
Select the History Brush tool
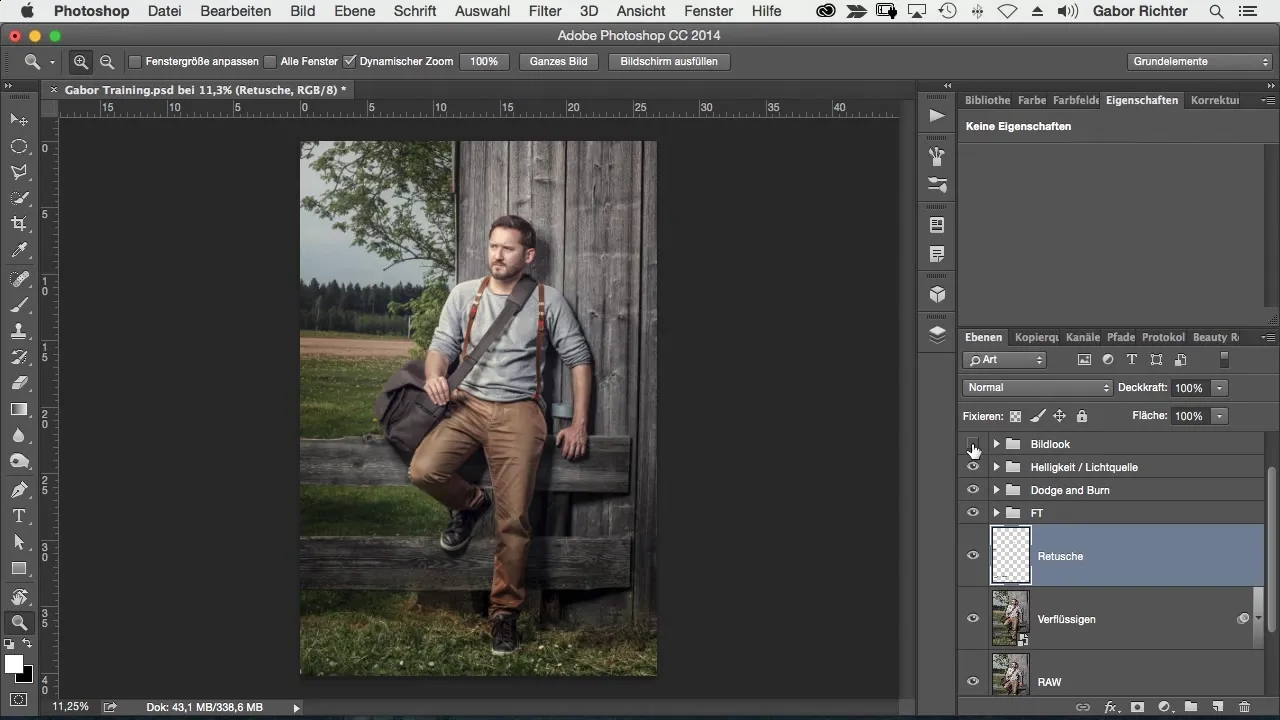19,357
